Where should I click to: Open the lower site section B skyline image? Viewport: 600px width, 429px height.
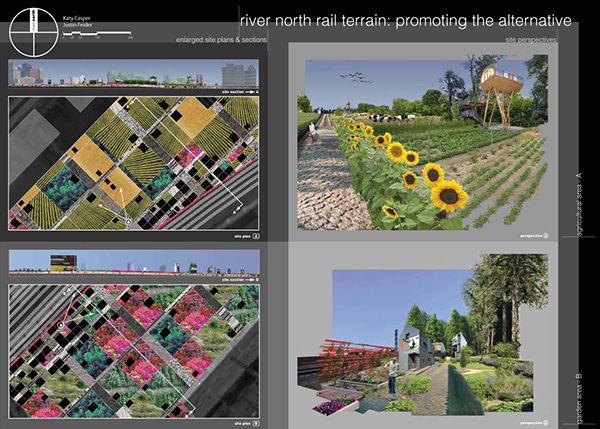[134, 263]
